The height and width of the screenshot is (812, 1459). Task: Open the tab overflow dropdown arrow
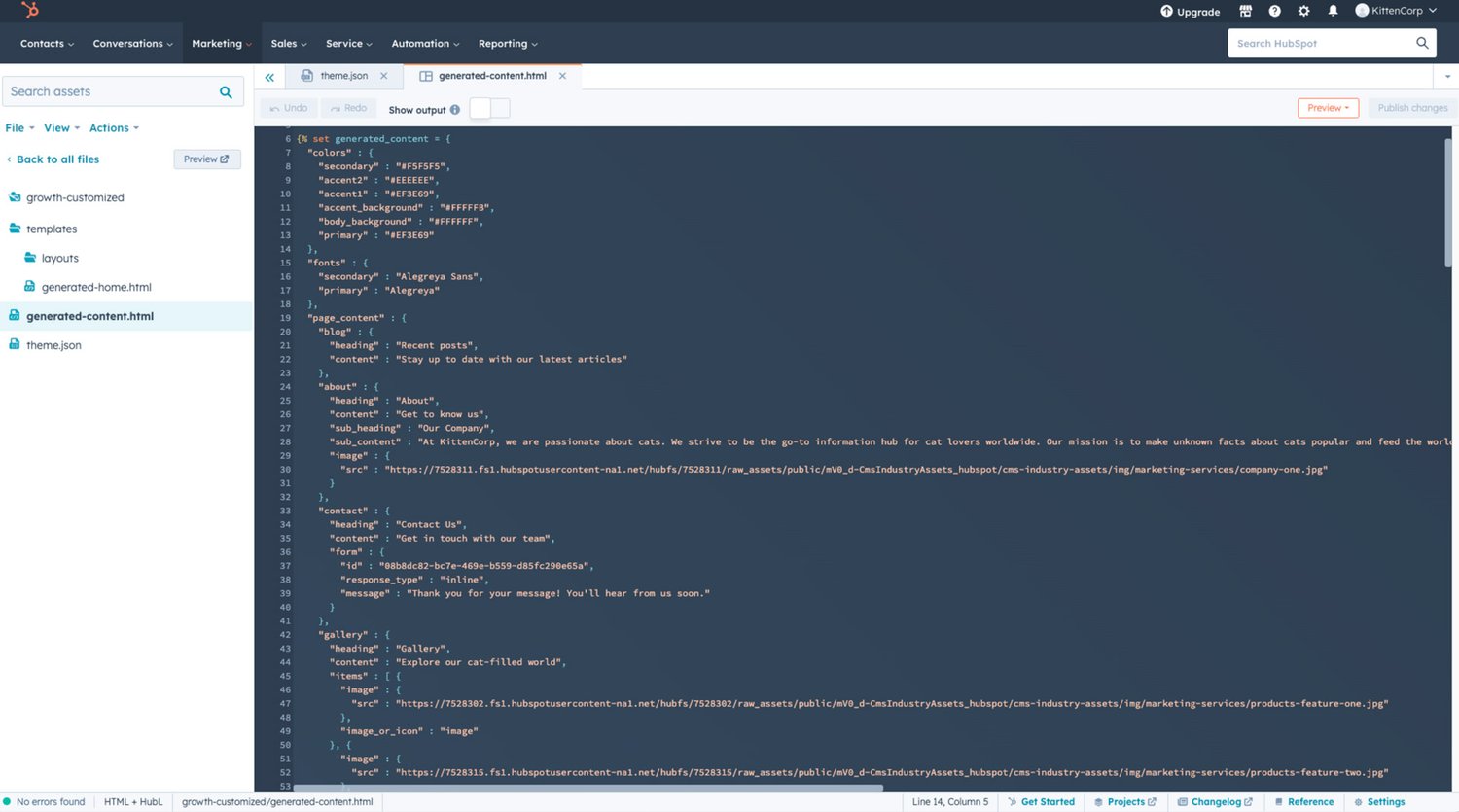coord(1447,77)
